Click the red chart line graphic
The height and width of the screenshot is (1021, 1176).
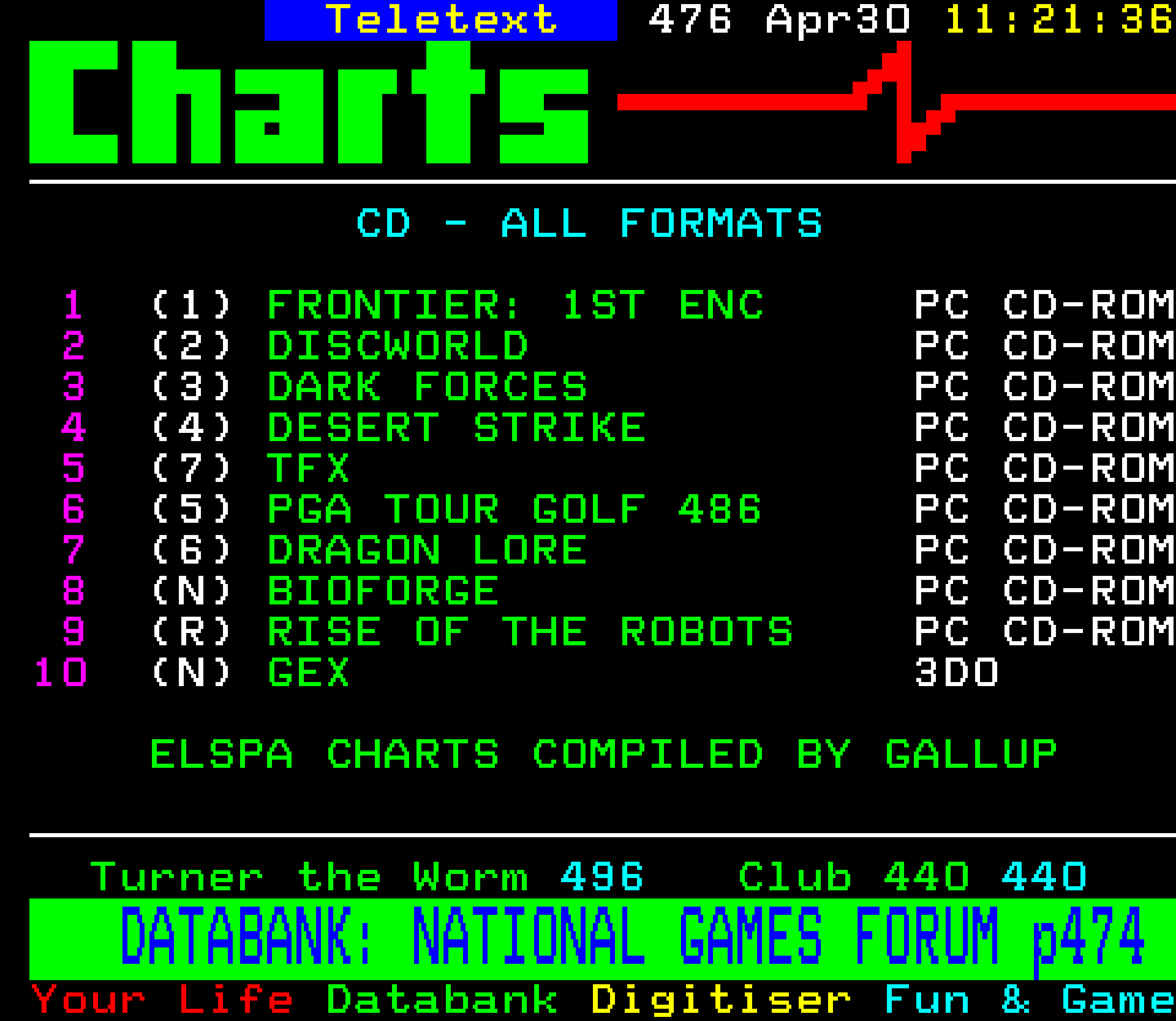point(897,103)
